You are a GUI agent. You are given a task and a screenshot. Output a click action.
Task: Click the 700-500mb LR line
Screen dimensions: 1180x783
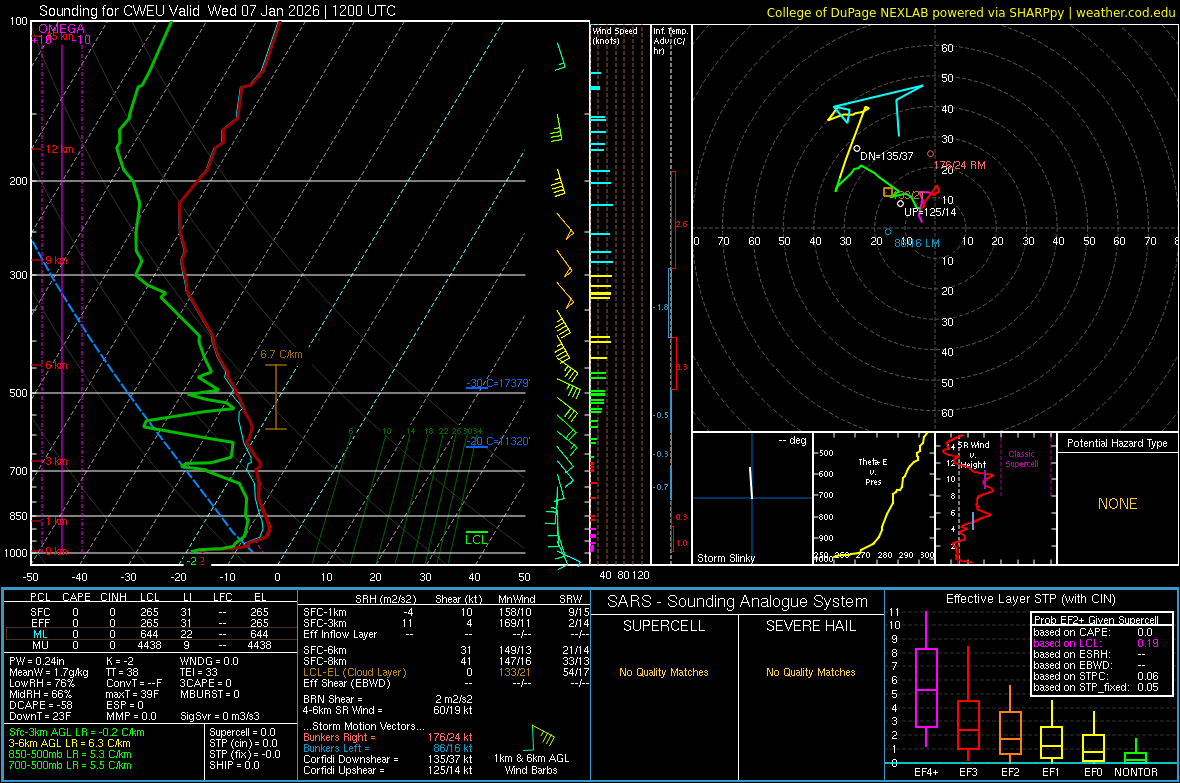click(x=70, y=765)
